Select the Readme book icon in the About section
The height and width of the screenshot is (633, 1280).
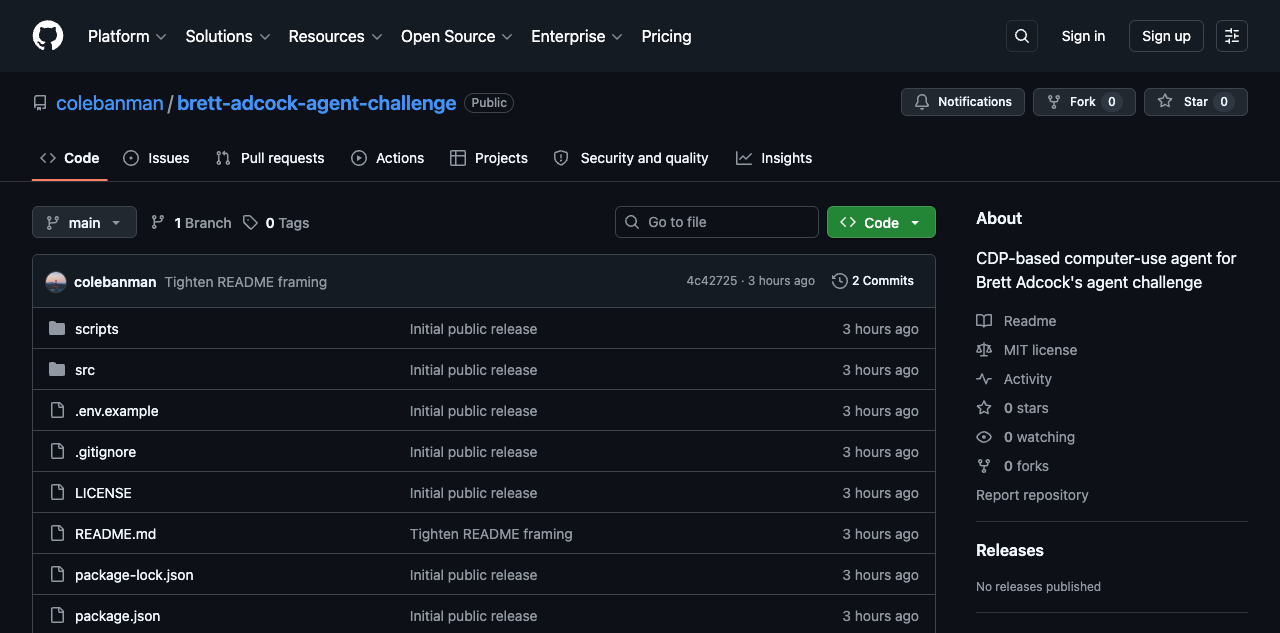click(x=984, y=321)
